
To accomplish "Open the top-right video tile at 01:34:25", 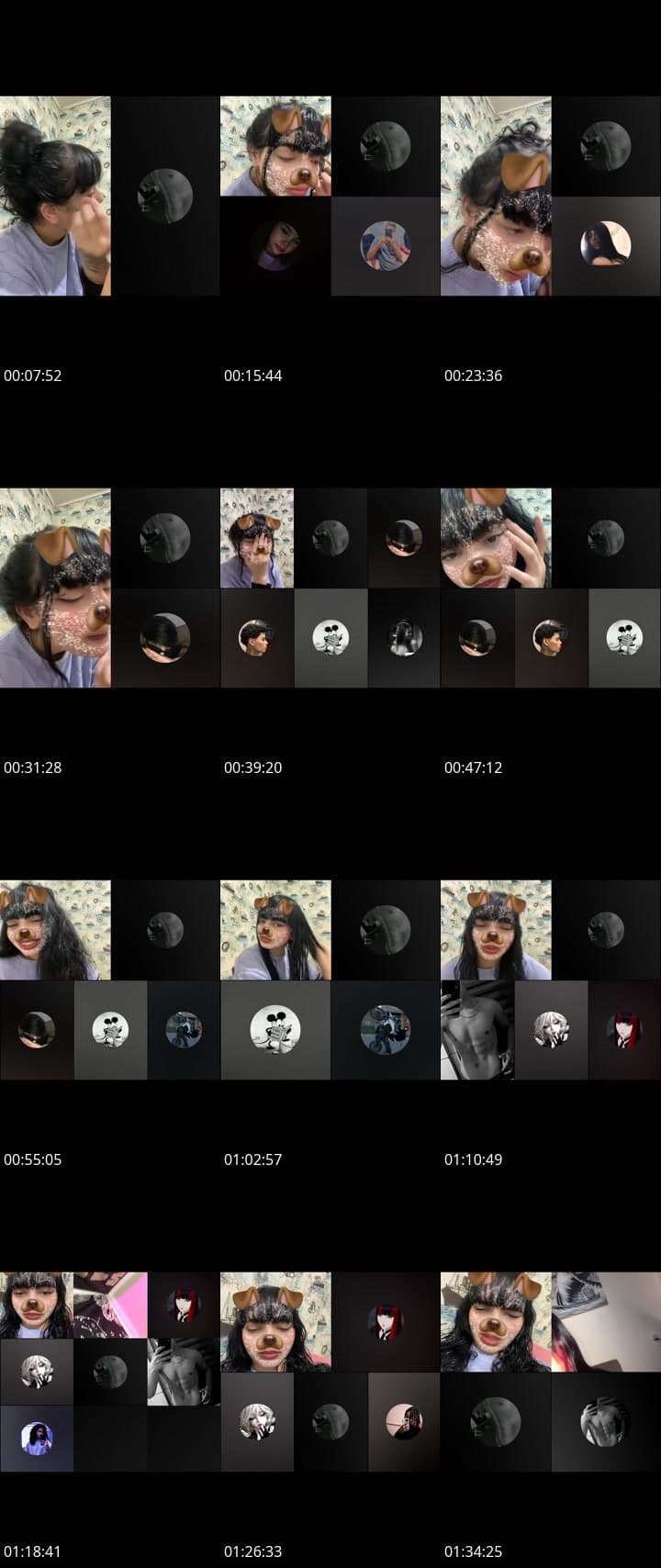I will [605, 1322].
